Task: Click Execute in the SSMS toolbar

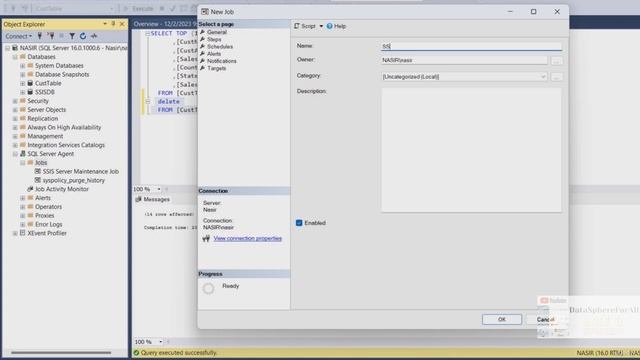Action: coord(139,8)
